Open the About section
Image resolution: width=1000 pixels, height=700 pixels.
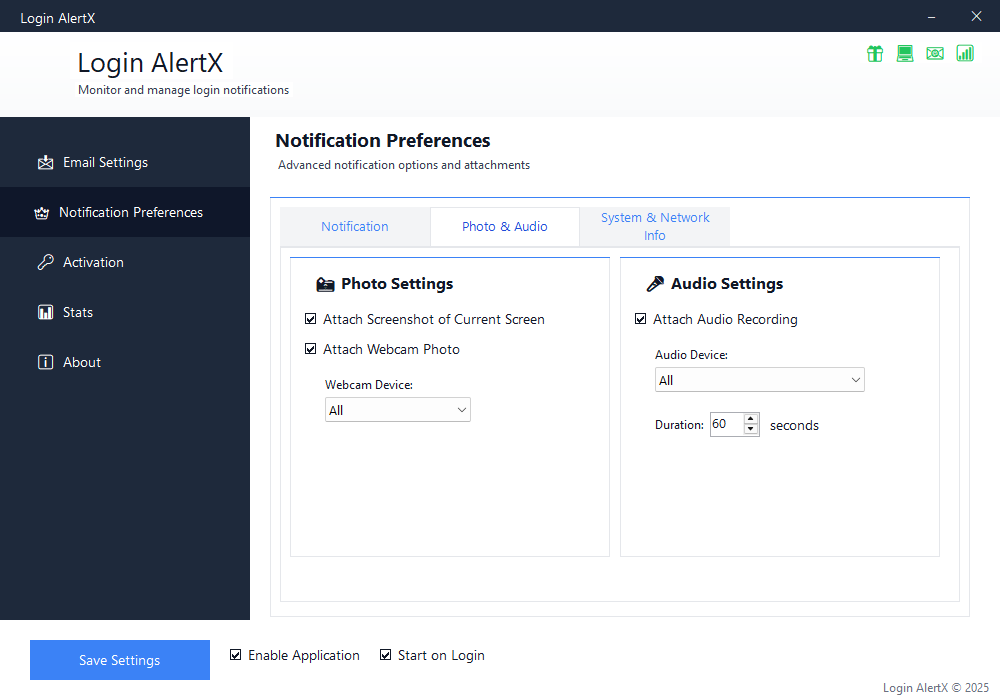[x=125, y=362]
